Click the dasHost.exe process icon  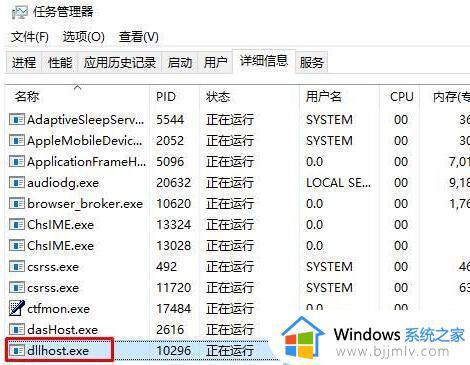coord(17,329)
